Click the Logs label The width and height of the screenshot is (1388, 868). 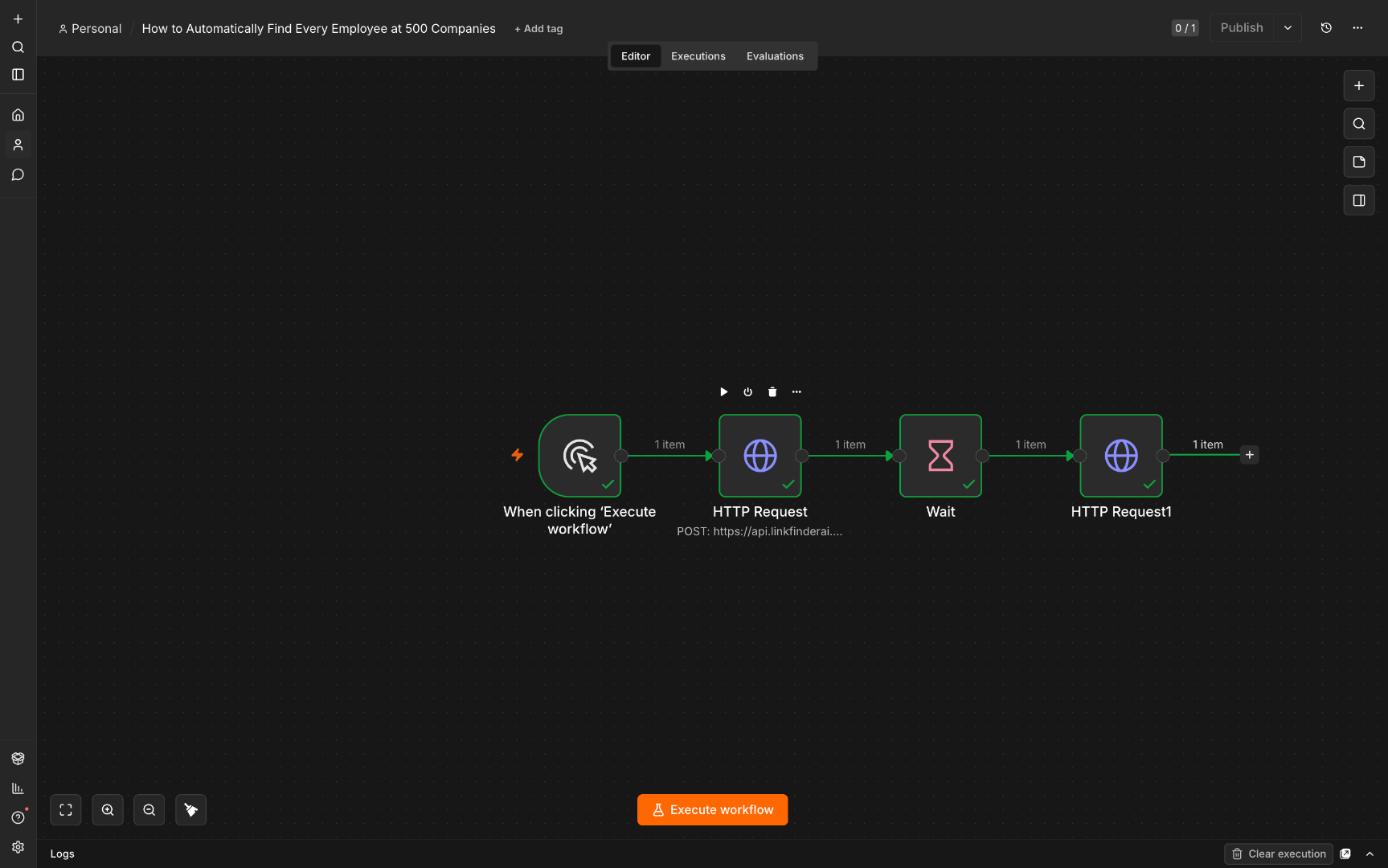coord(62,854)
